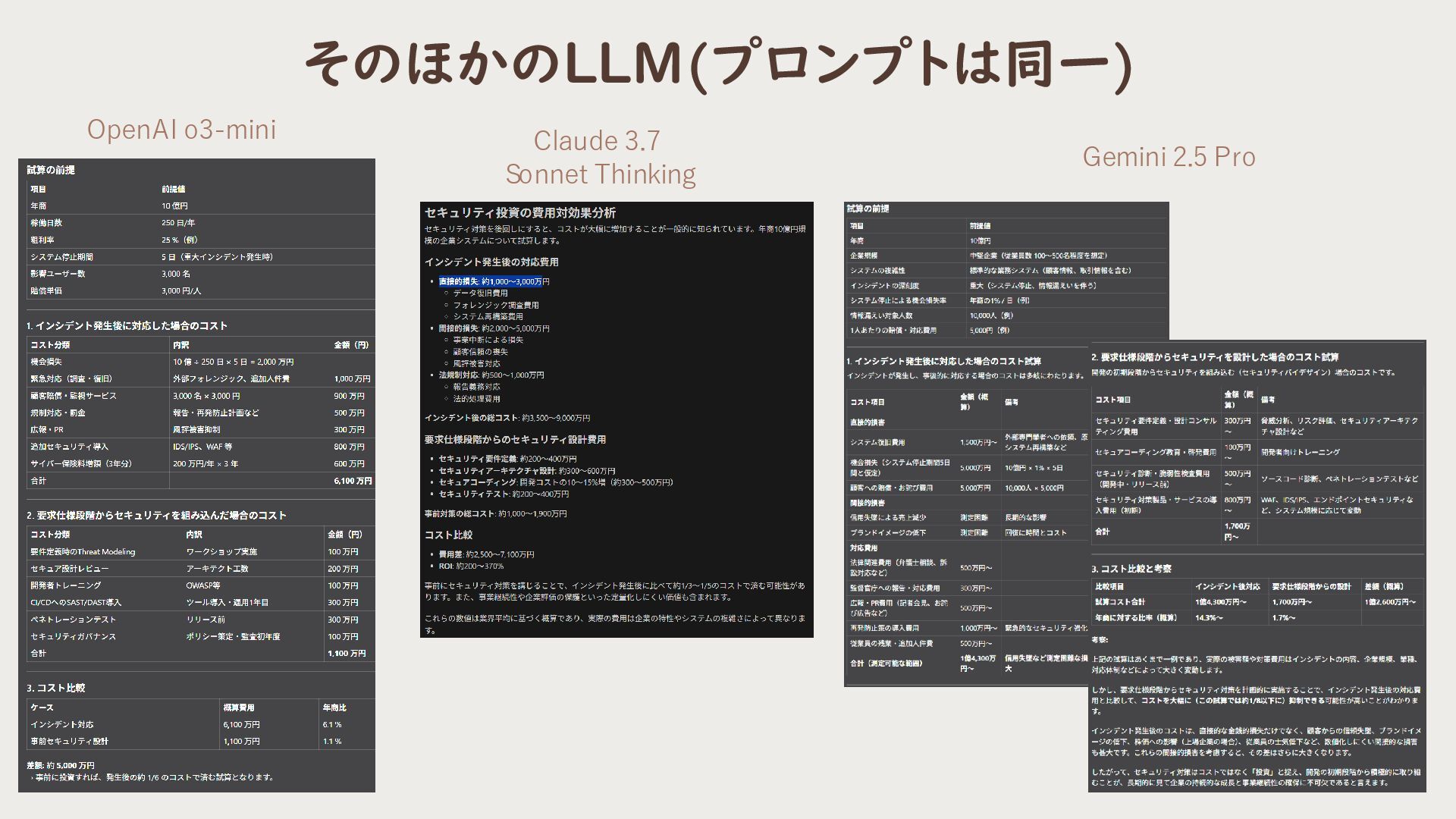Click the o3-mini output screenshot
Image resolution: width=1456 pixels, height=819 pixels.
click(x=196, y=475)
